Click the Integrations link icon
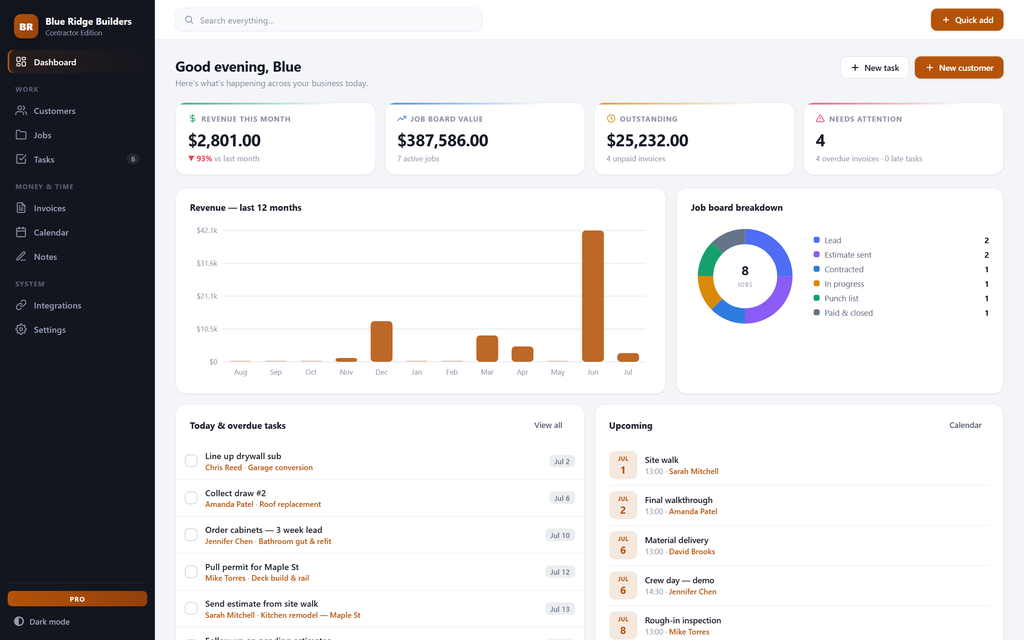Image resolution: width=1024 pixels, height=640 pixels. pos(21,305)
